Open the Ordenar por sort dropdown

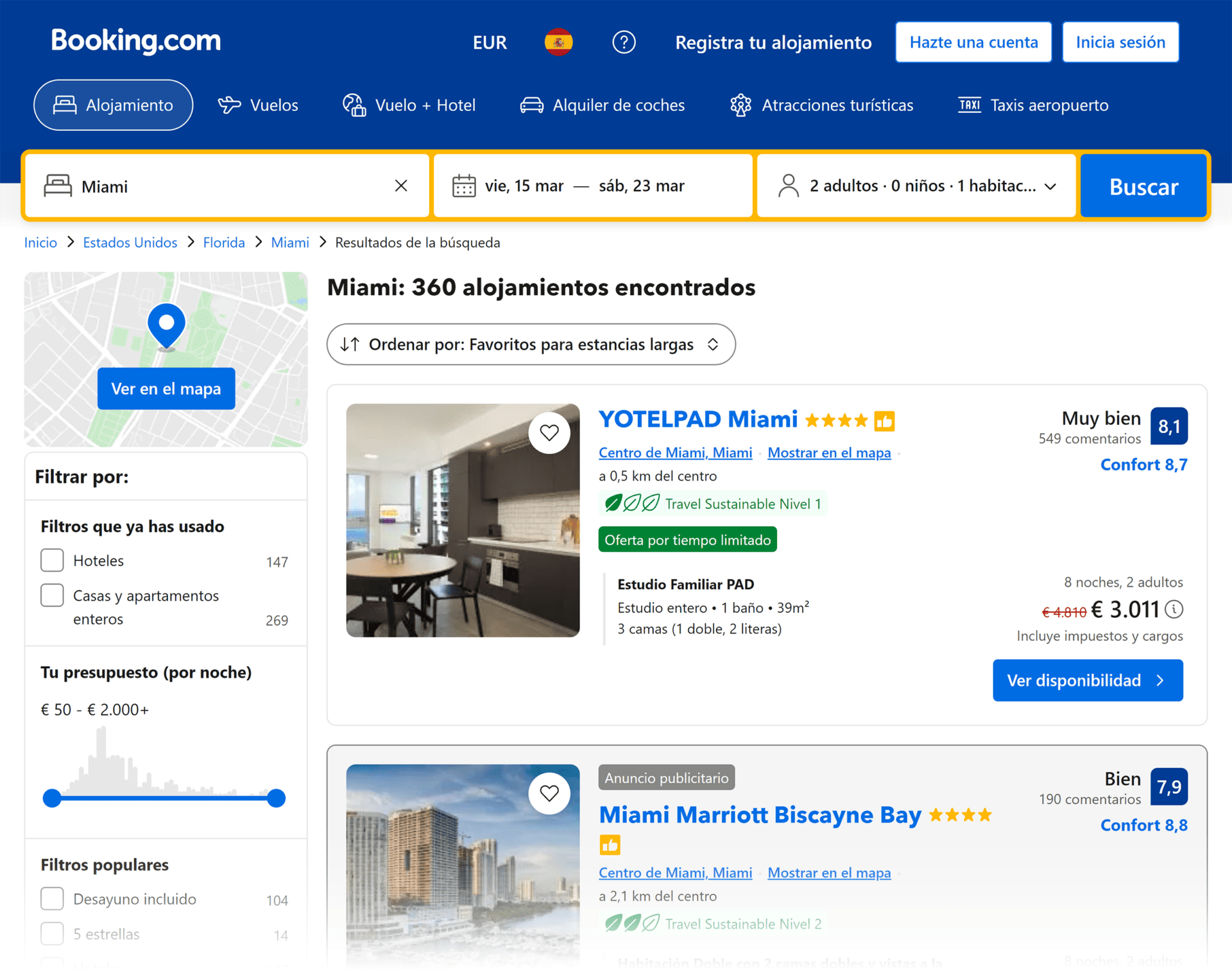[x=531, y=345]
